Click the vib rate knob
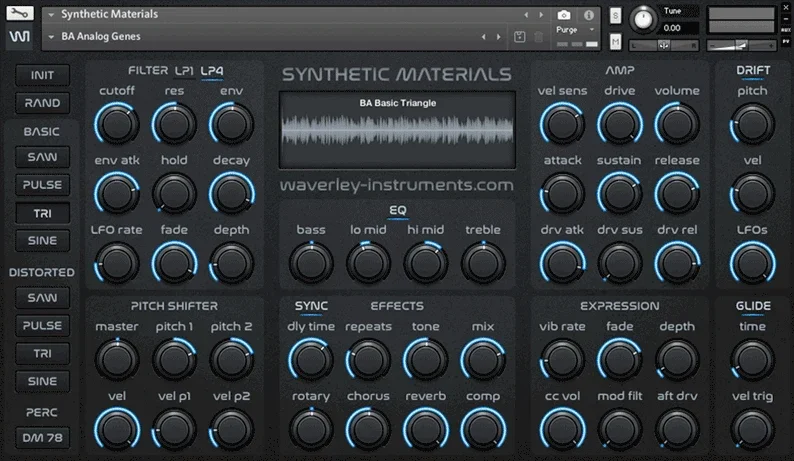This screenshot has height=461, width=794. click(x=562, y=360)
